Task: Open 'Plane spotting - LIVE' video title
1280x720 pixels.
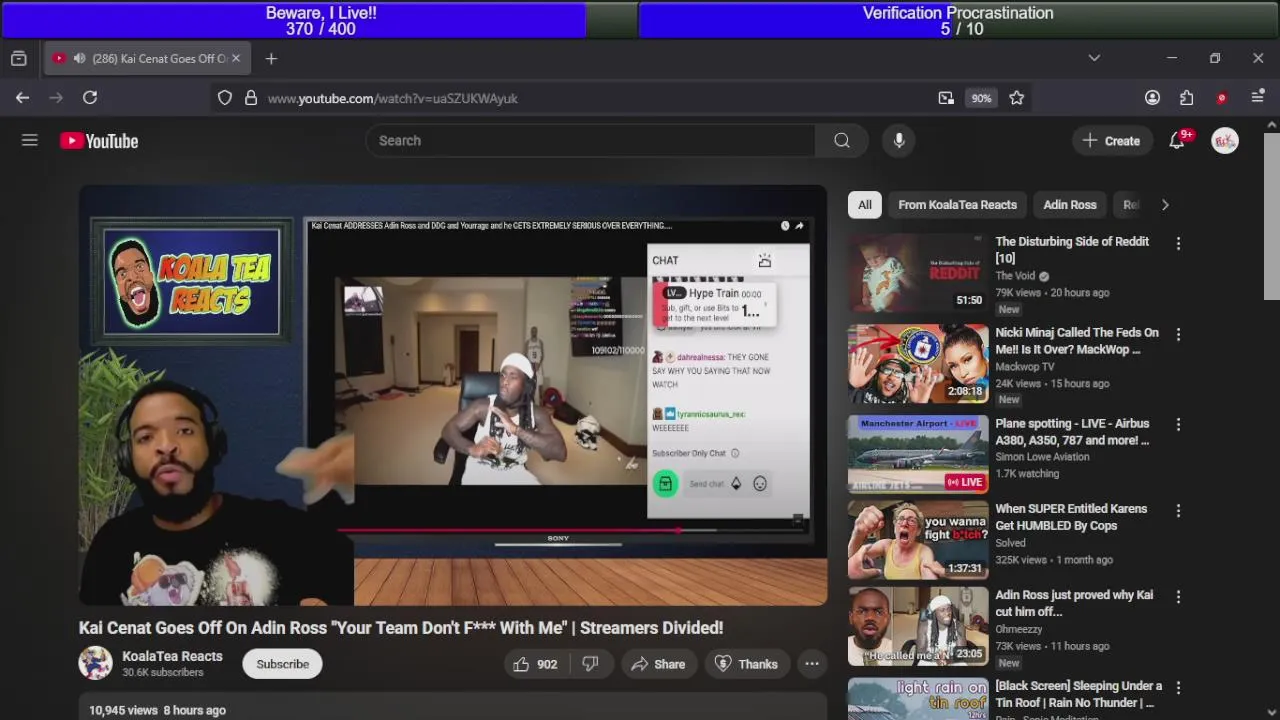Action: pyautogui.click(x=1072, y=432)
